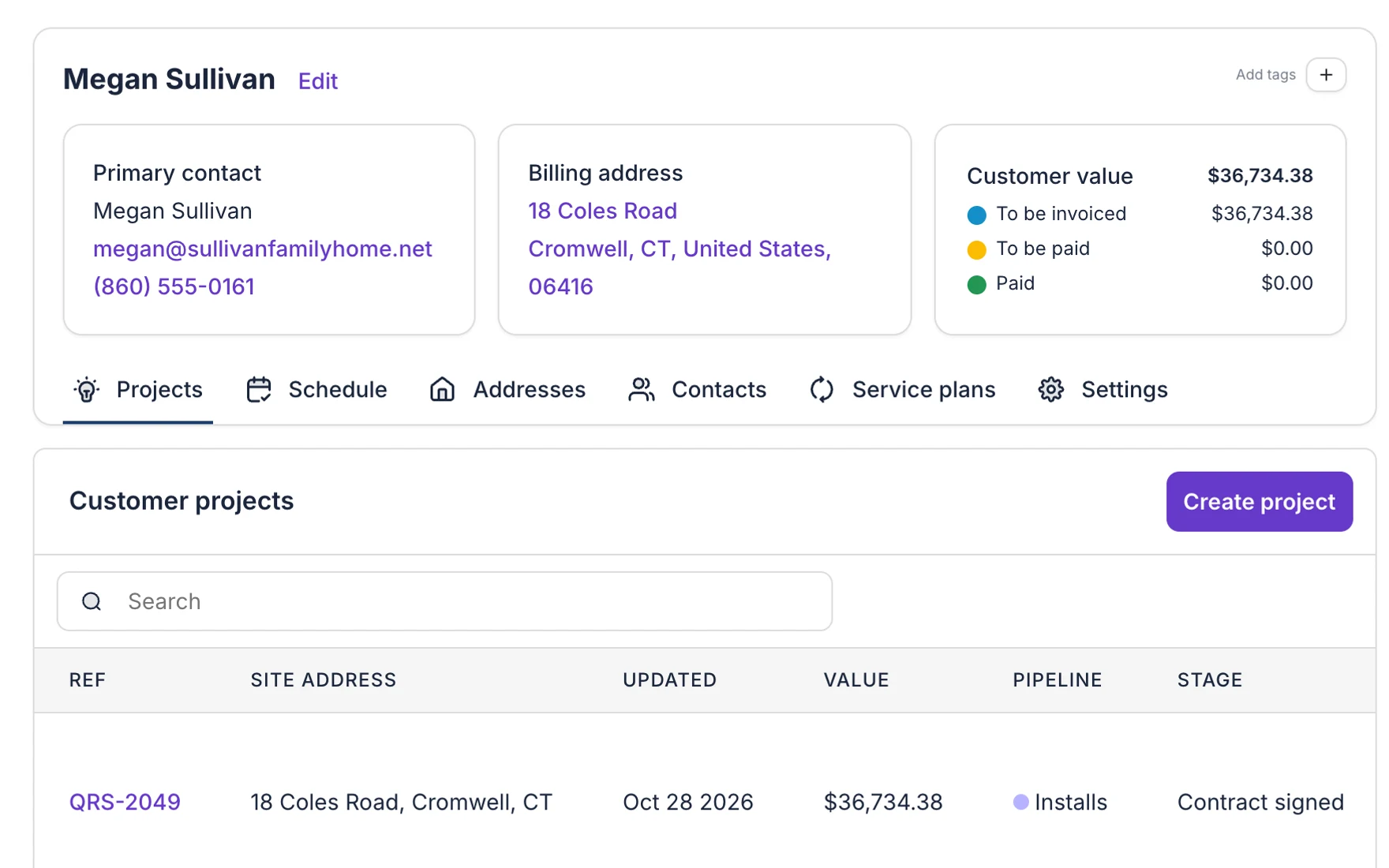Click the purple Installs pipeline dot
Image resolution: width=1389 pixels, height=868 pixels.
coord(1020,803)
